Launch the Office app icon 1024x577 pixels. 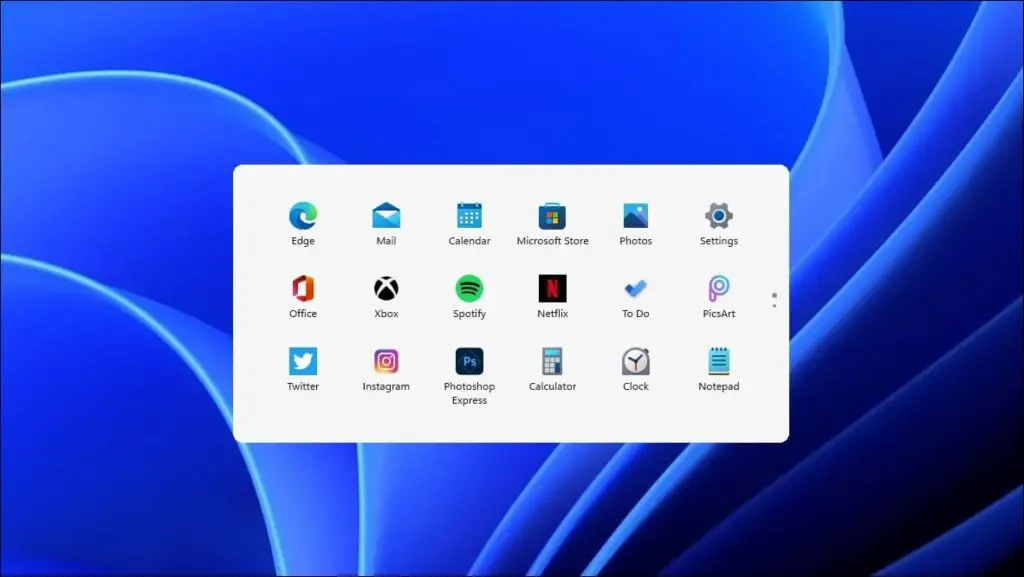click(x=303, y=288)
